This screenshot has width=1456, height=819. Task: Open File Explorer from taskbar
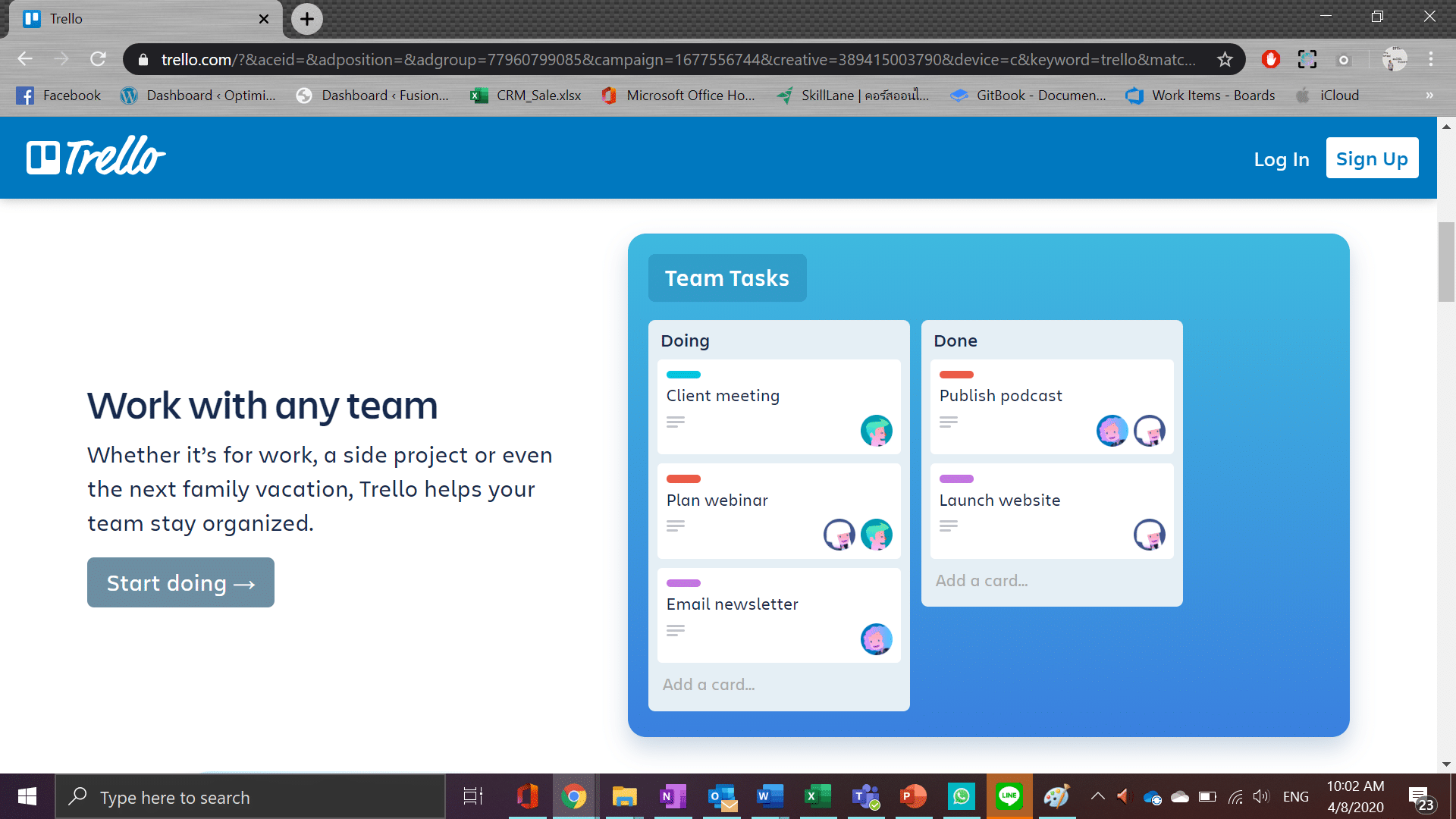click(624, 796)
